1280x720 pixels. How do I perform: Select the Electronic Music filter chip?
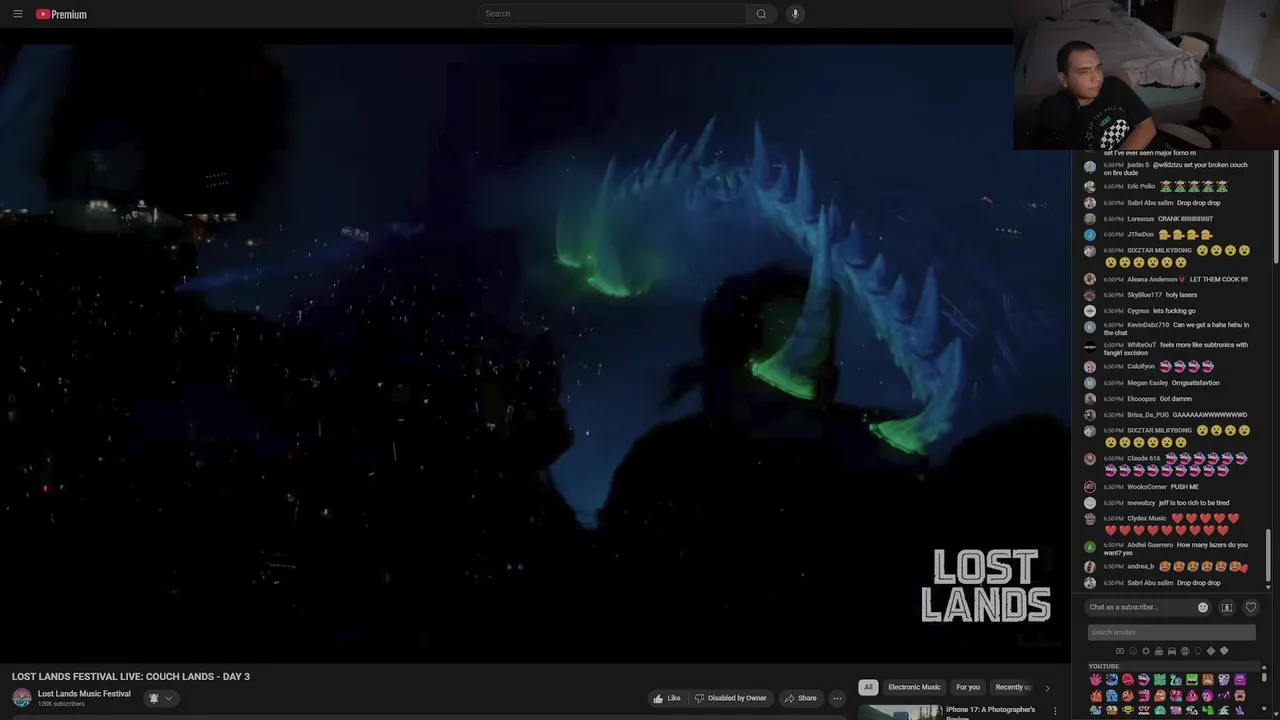(x=914, y=687)
